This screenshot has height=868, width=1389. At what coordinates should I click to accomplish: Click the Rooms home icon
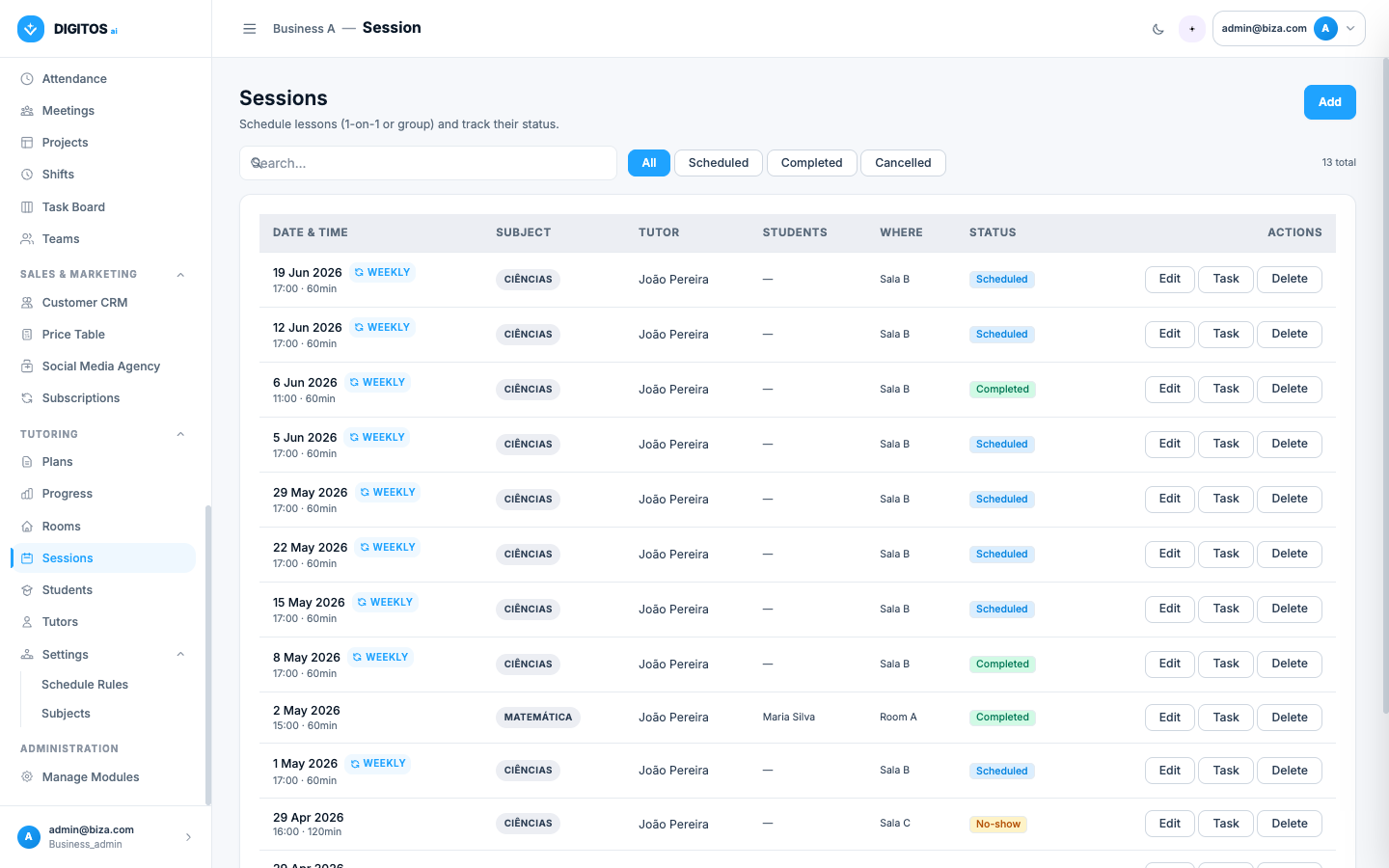tap(27, 527)
